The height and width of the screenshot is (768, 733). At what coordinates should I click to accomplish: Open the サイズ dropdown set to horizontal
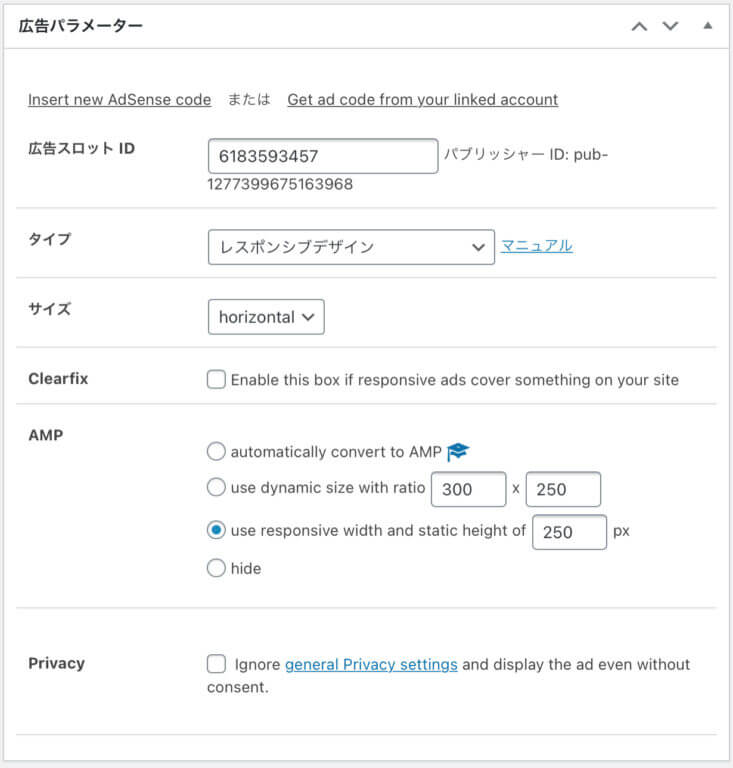[x=266, y=317]
